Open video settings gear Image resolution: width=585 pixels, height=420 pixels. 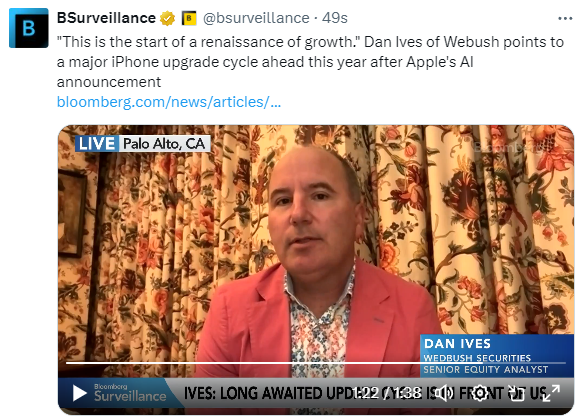[x=480, y=393]
